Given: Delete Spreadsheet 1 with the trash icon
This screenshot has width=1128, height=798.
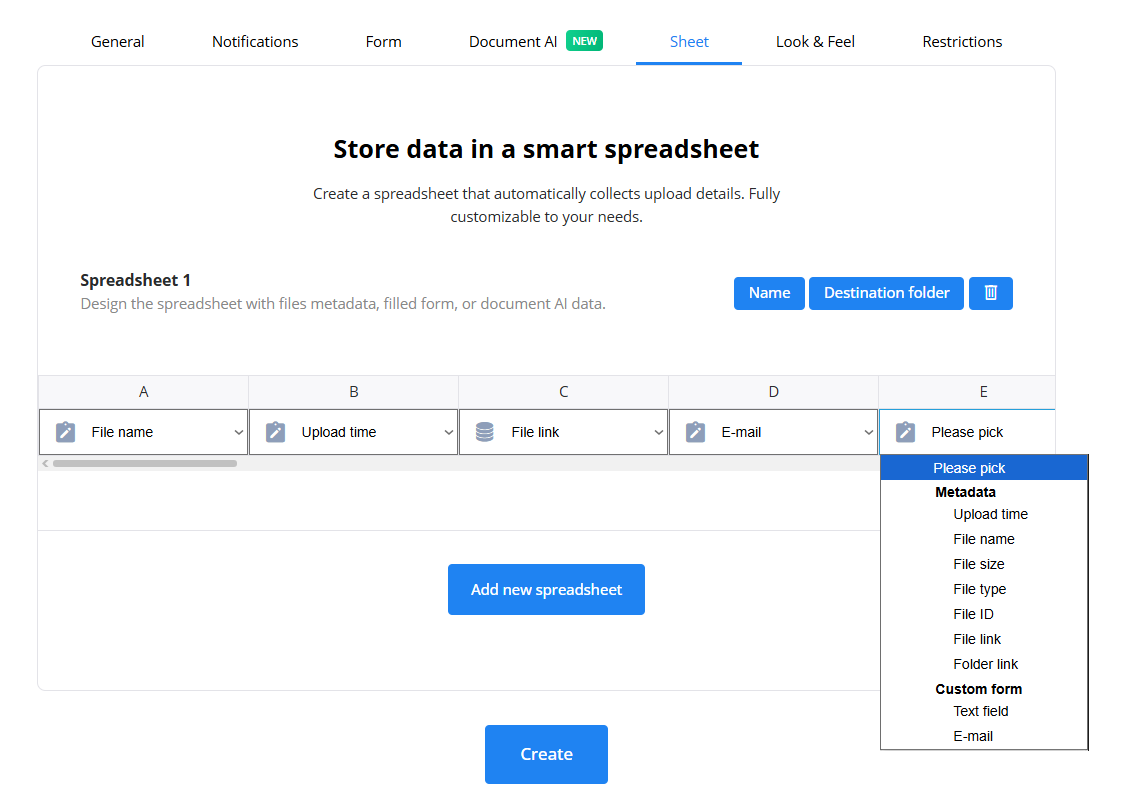Looking at the screenshot, I should (x=990, y=293).
